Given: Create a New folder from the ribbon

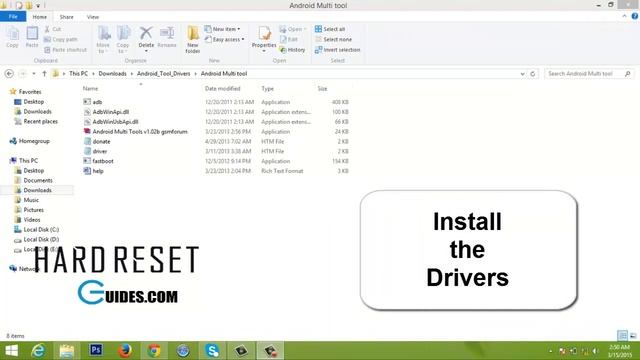Looking at the screenshot, I should click(x=193, y=40).
